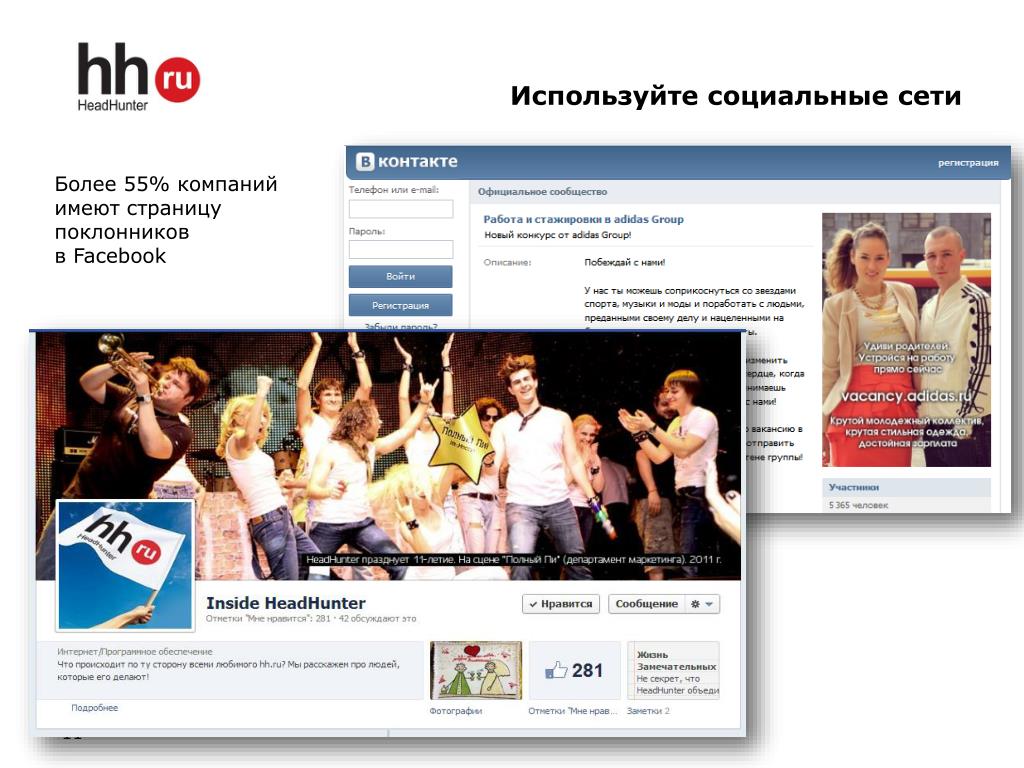1024x768 pixels.
Task: Click the Inside HeadHunter page title
Action: pos(286,603)
